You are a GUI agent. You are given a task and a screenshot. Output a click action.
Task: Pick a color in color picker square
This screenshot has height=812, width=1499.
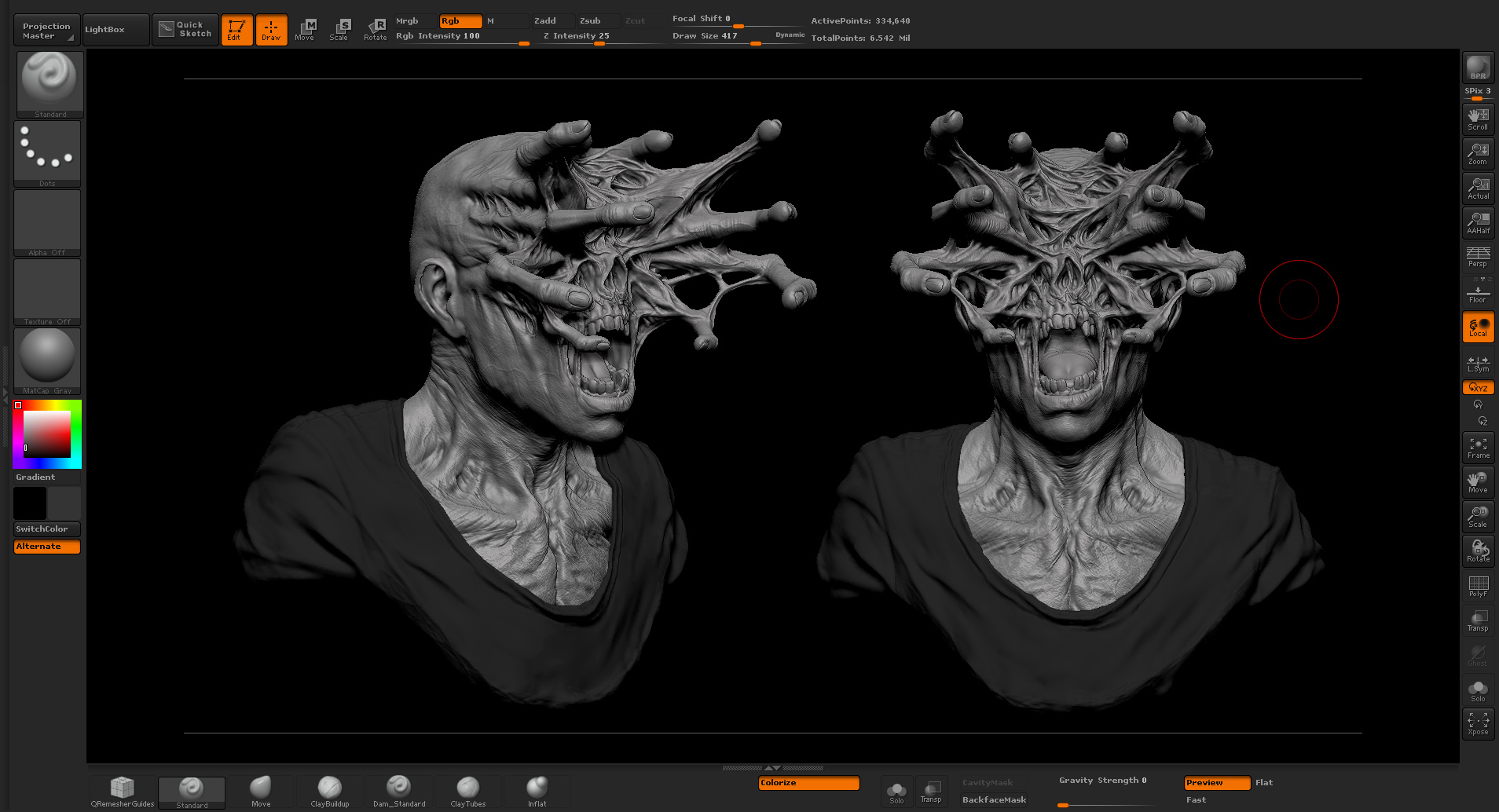tap(47, 433)
